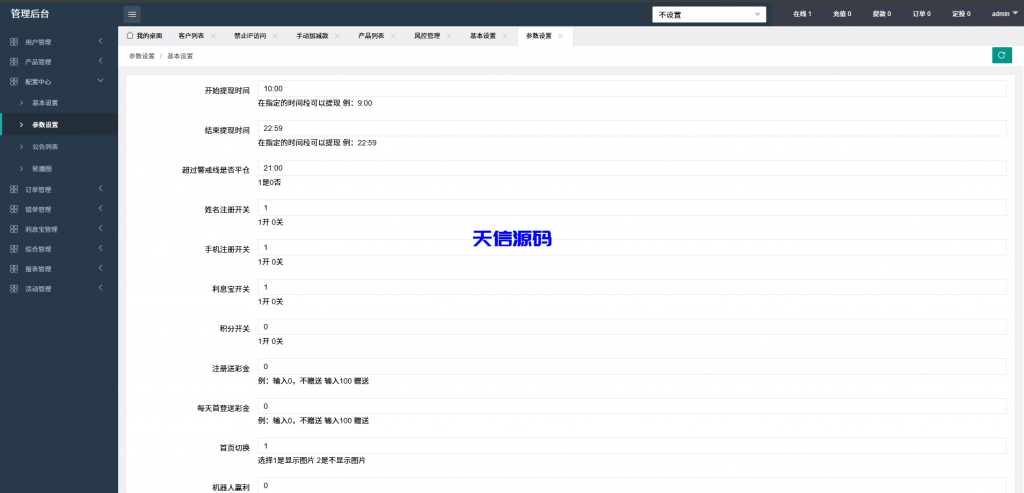Collapse the 配置中心 sidebar menu
Viewport: 1024px width, 493px height.
[x=58, y=82]
